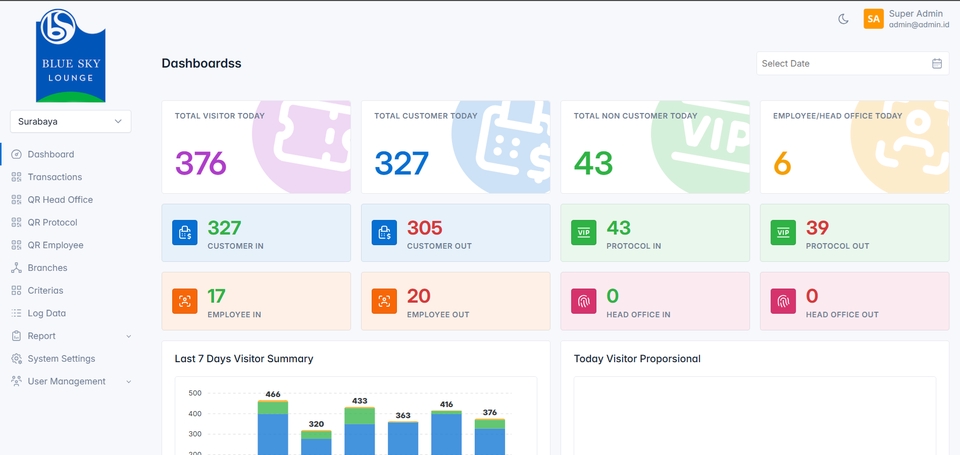This screenshot has width=960, height=455.
Task: Go to QR Head Office page
Action: pos(60,200)
